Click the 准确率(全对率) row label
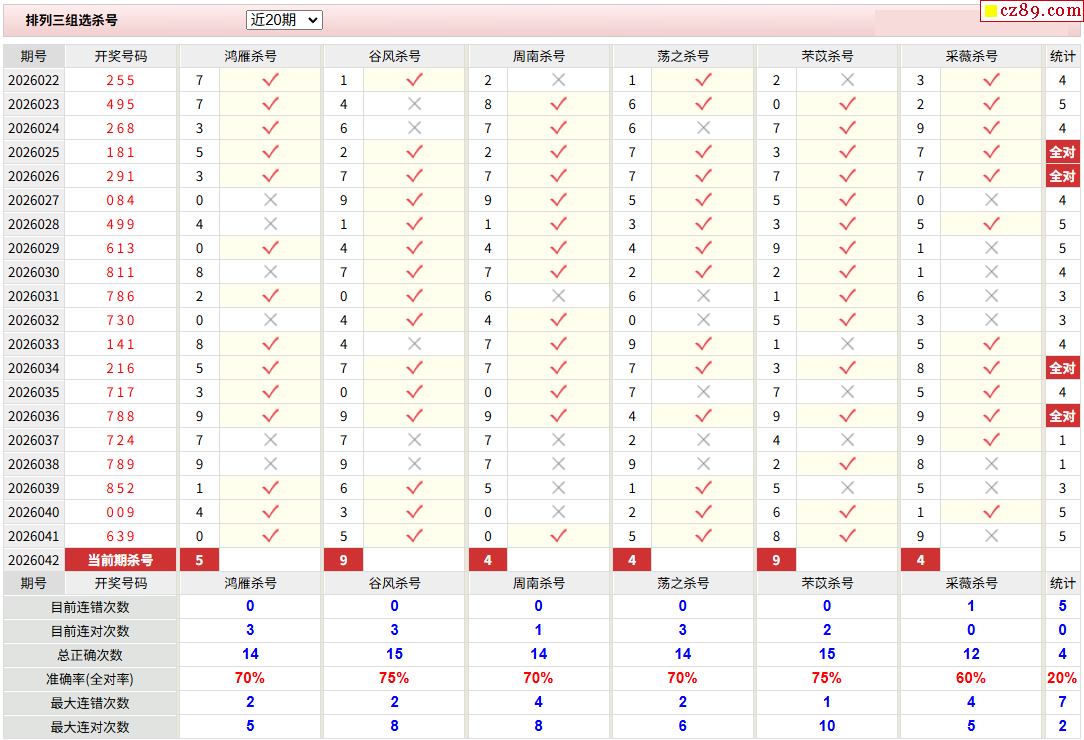 click(x=90, y=679)
